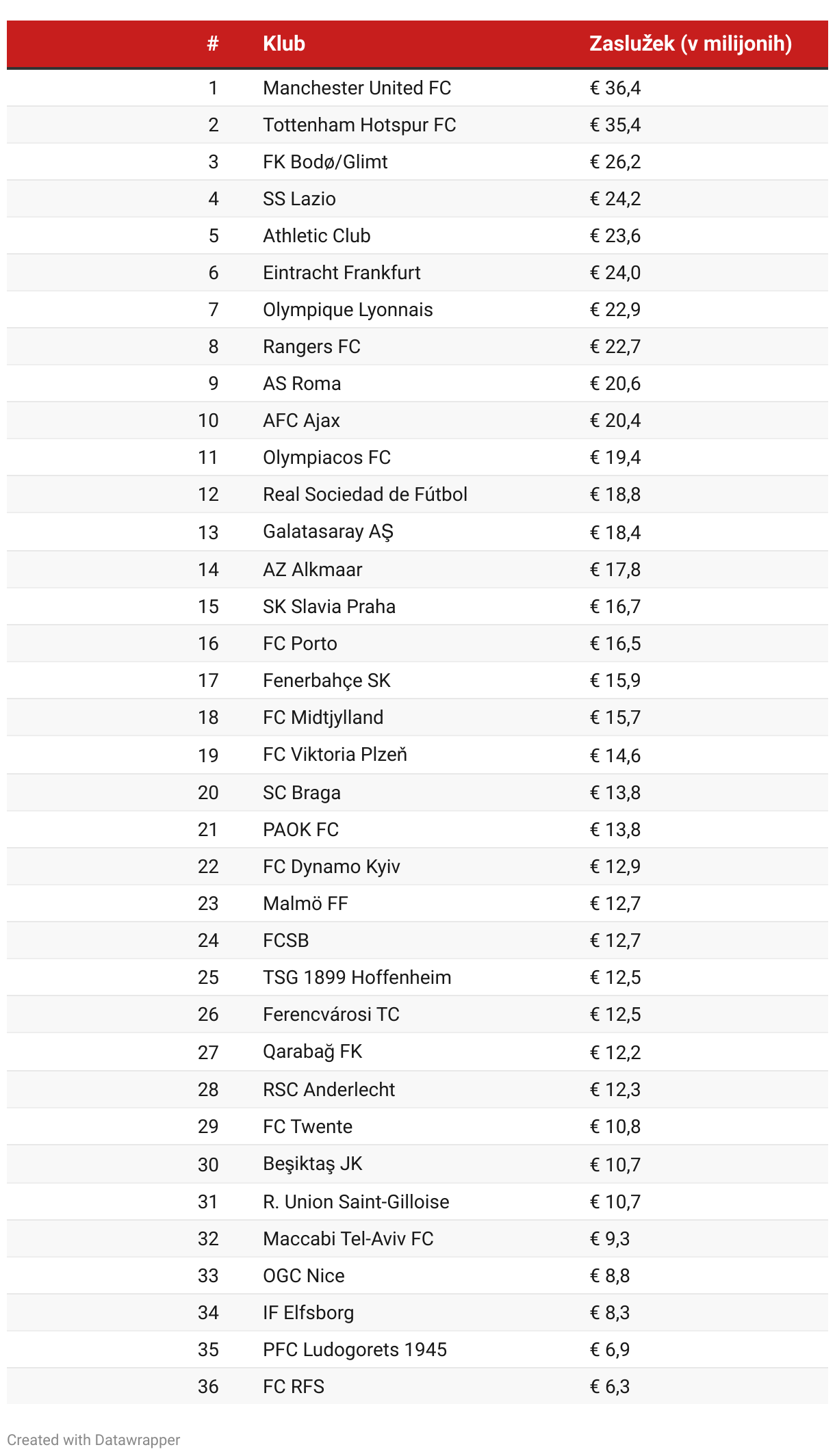This screenshot has height=1456, width=835.
Task: Click the Klub column header
Action: [x=284, y=44]
